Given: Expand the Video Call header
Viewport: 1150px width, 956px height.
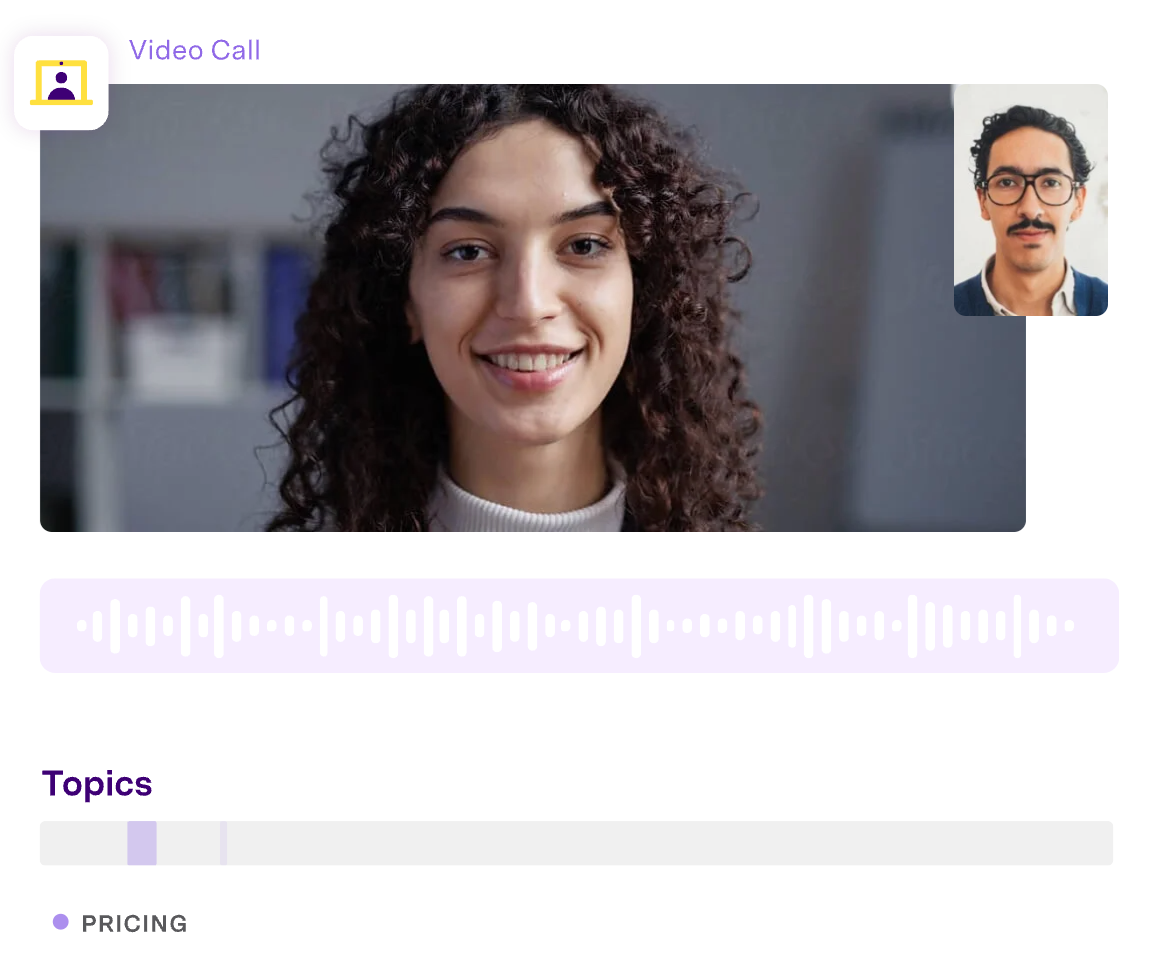Looking at the screenshot, I should tap(195, 50).
